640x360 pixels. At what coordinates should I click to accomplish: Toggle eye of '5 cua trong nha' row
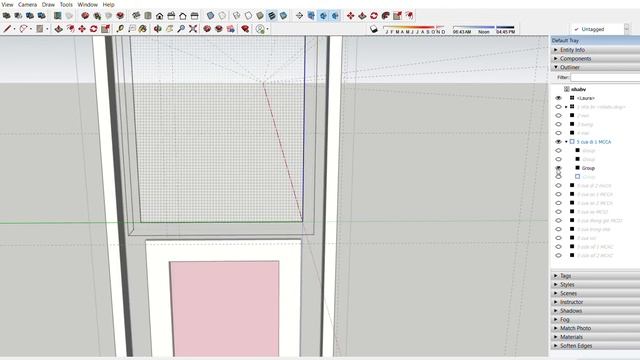[x=558, y=229]
